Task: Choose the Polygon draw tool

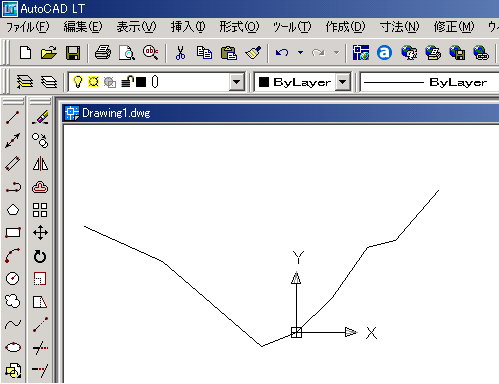Action: point(13,210)
